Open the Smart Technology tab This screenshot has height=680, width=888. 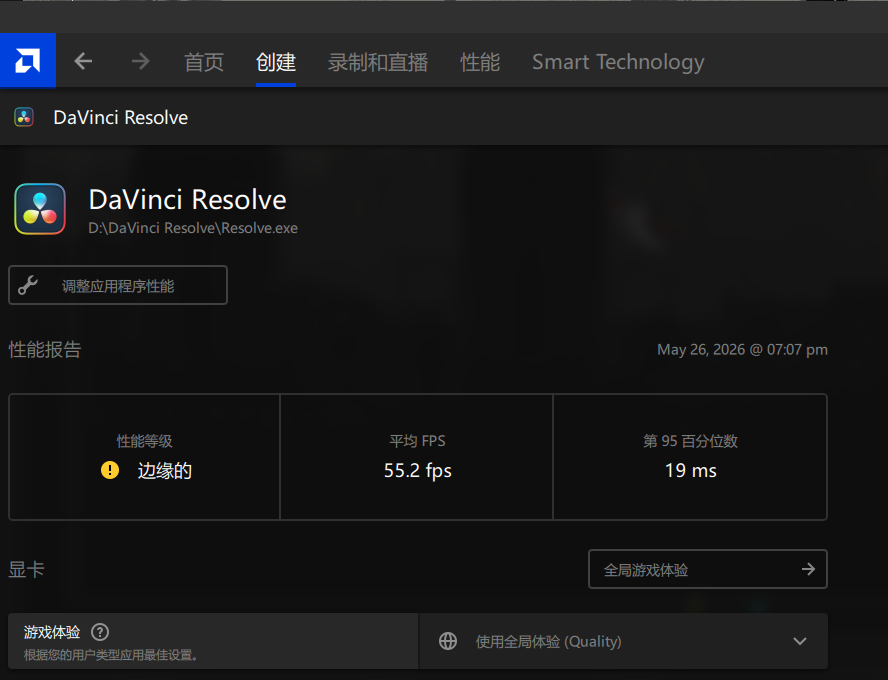click(618, 62)
